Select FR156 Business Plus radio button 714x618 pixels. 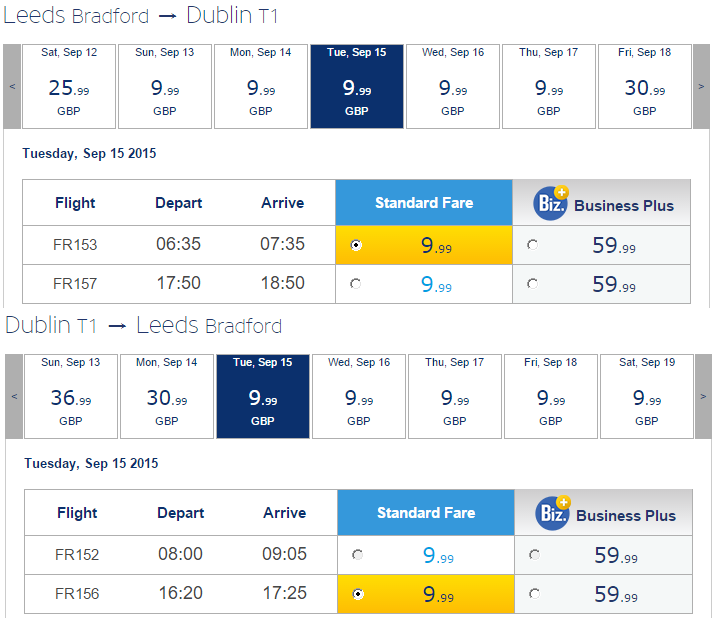534,594
